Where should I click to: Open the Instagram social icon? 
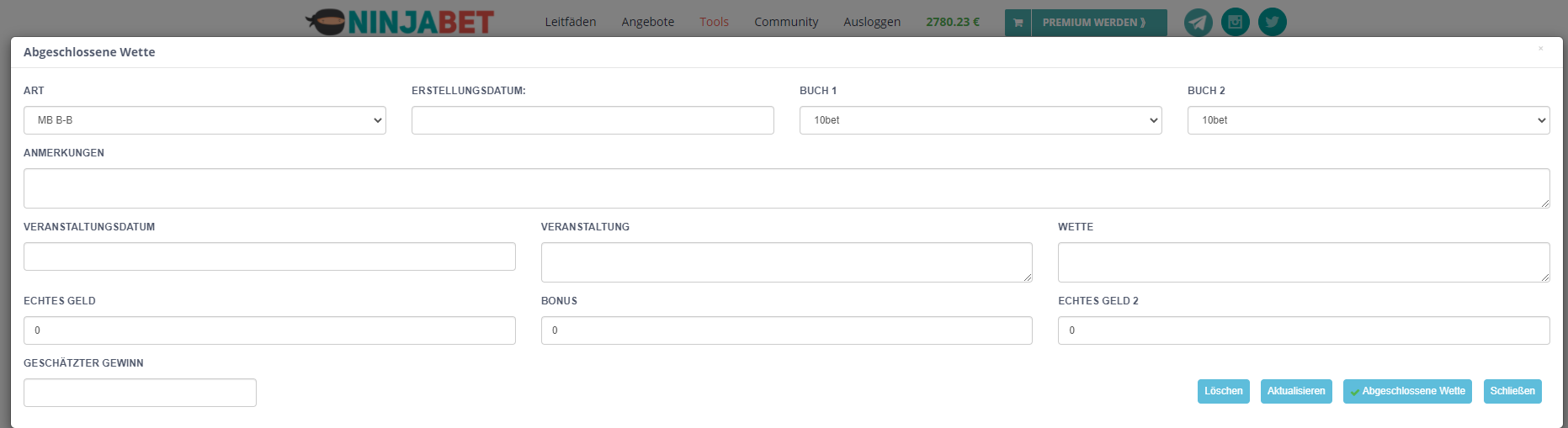[x=1235, y=22]
